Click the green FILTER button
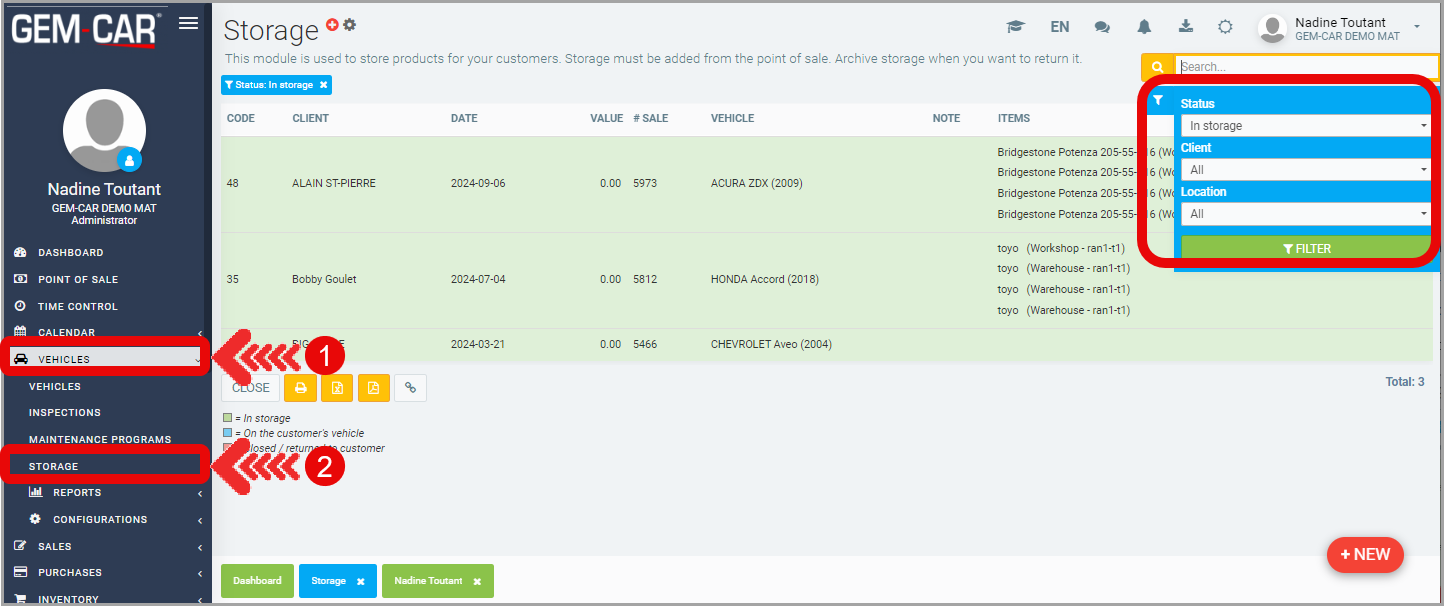 1306,248
